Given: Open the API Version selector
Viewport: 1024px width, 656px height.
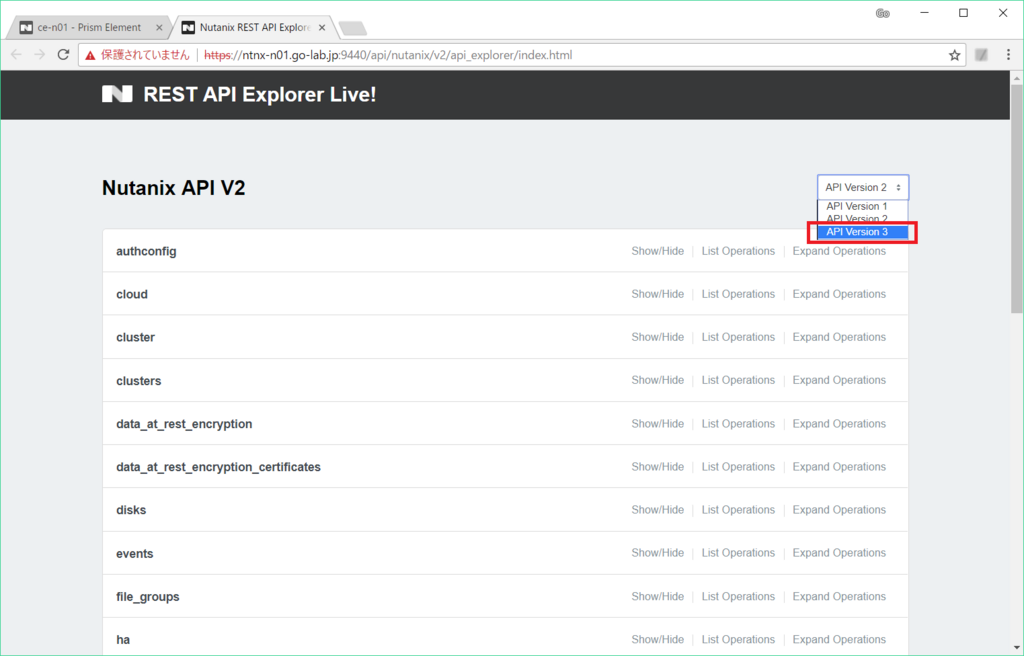Looking at the screenshot, I should pyautogui.click(x=863, y=187).
